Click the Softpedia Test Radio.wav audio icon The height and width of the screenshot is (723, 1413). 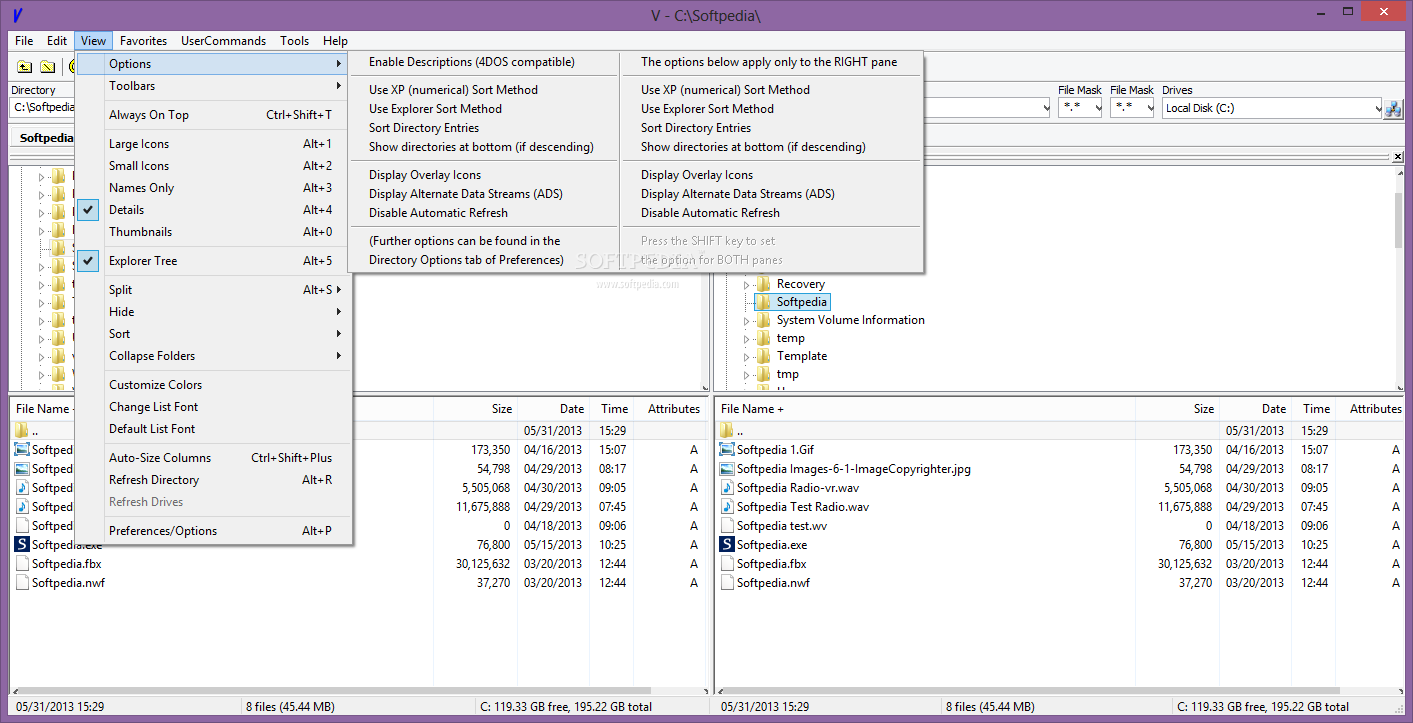[727, 507]
